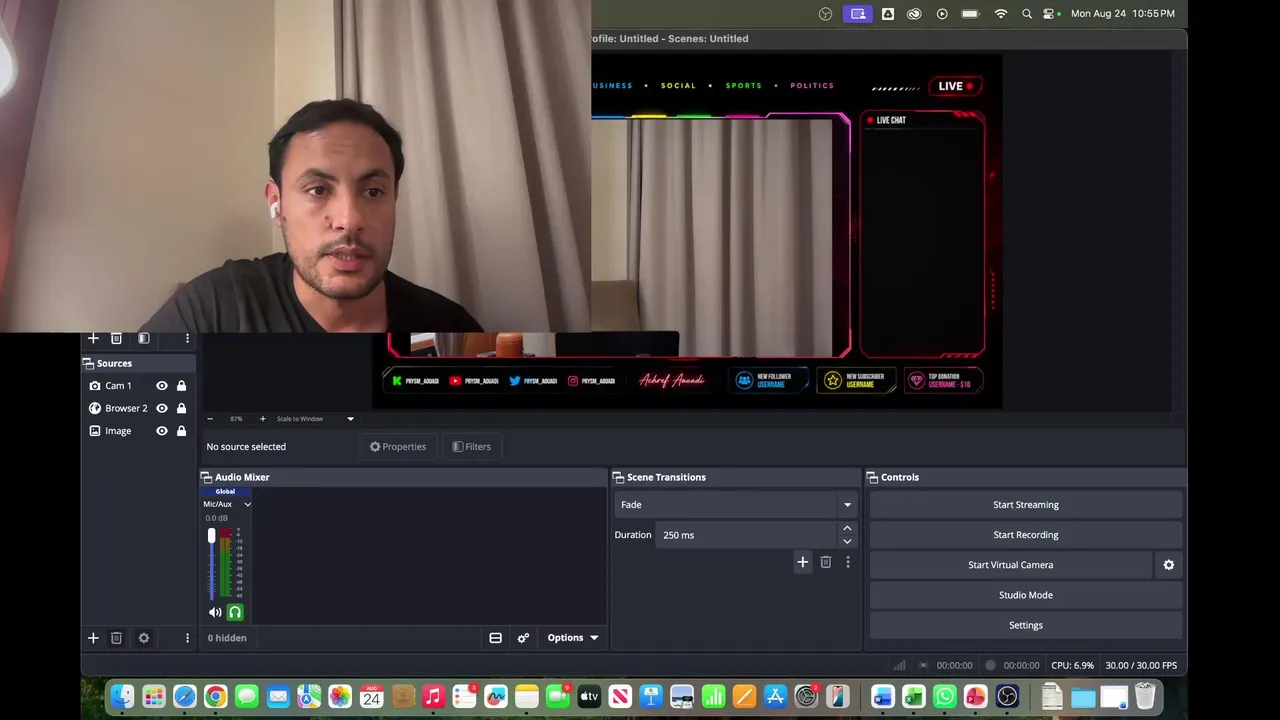Click the Global label in Audio Mixer
Image resolution: width=1280 pixels, height=720 pixels.
[x=225, y=492]
